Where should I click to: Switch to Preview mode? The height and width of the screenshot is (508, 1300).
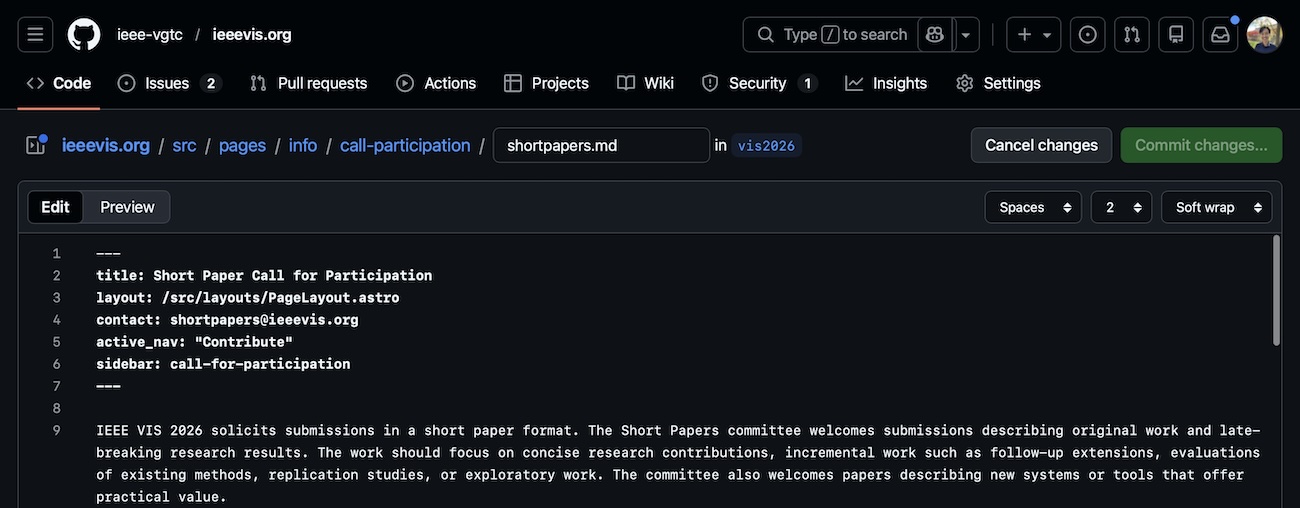point(127,207)
